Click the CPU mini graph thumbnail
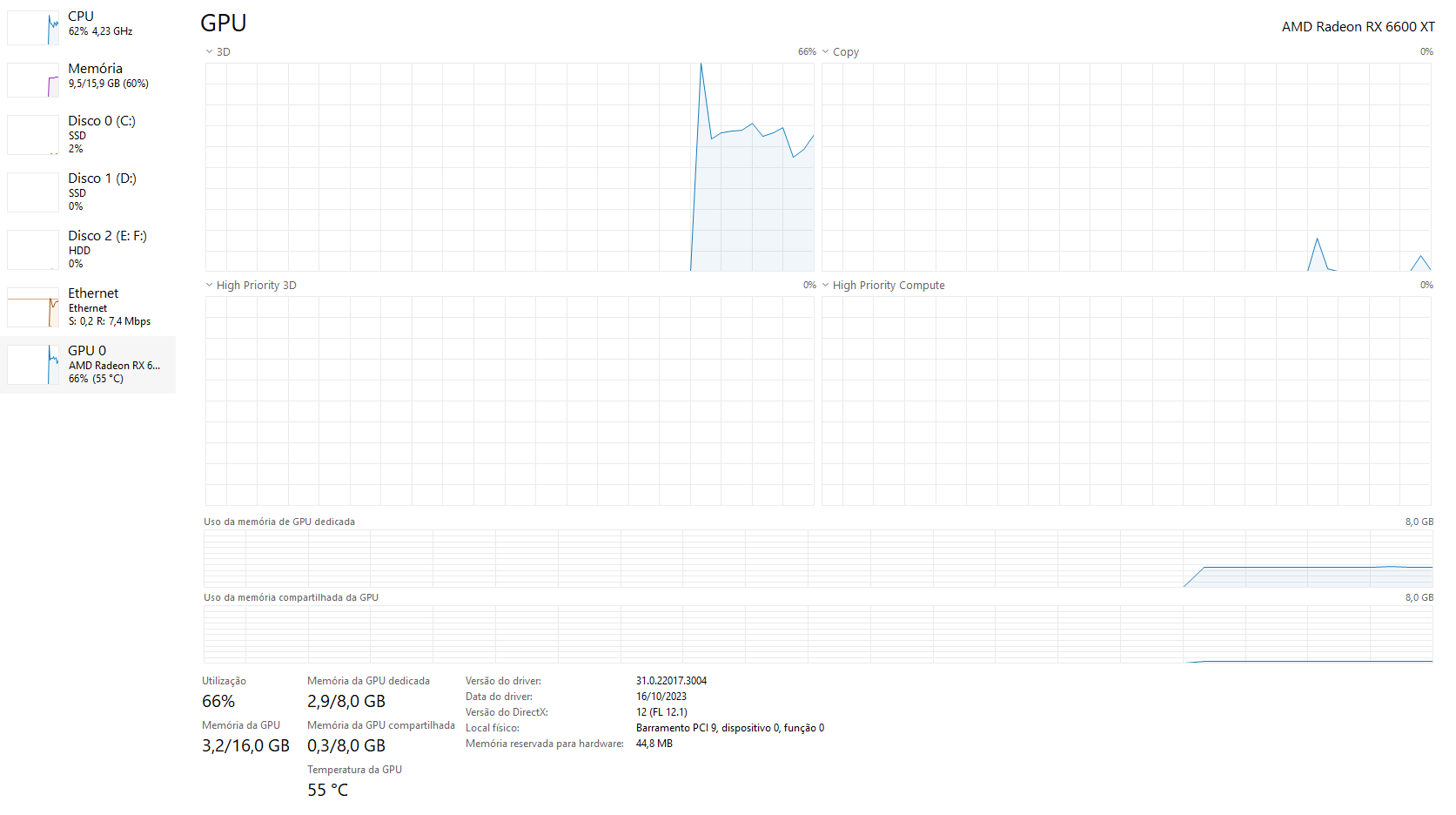 click(x=33, y=27)
